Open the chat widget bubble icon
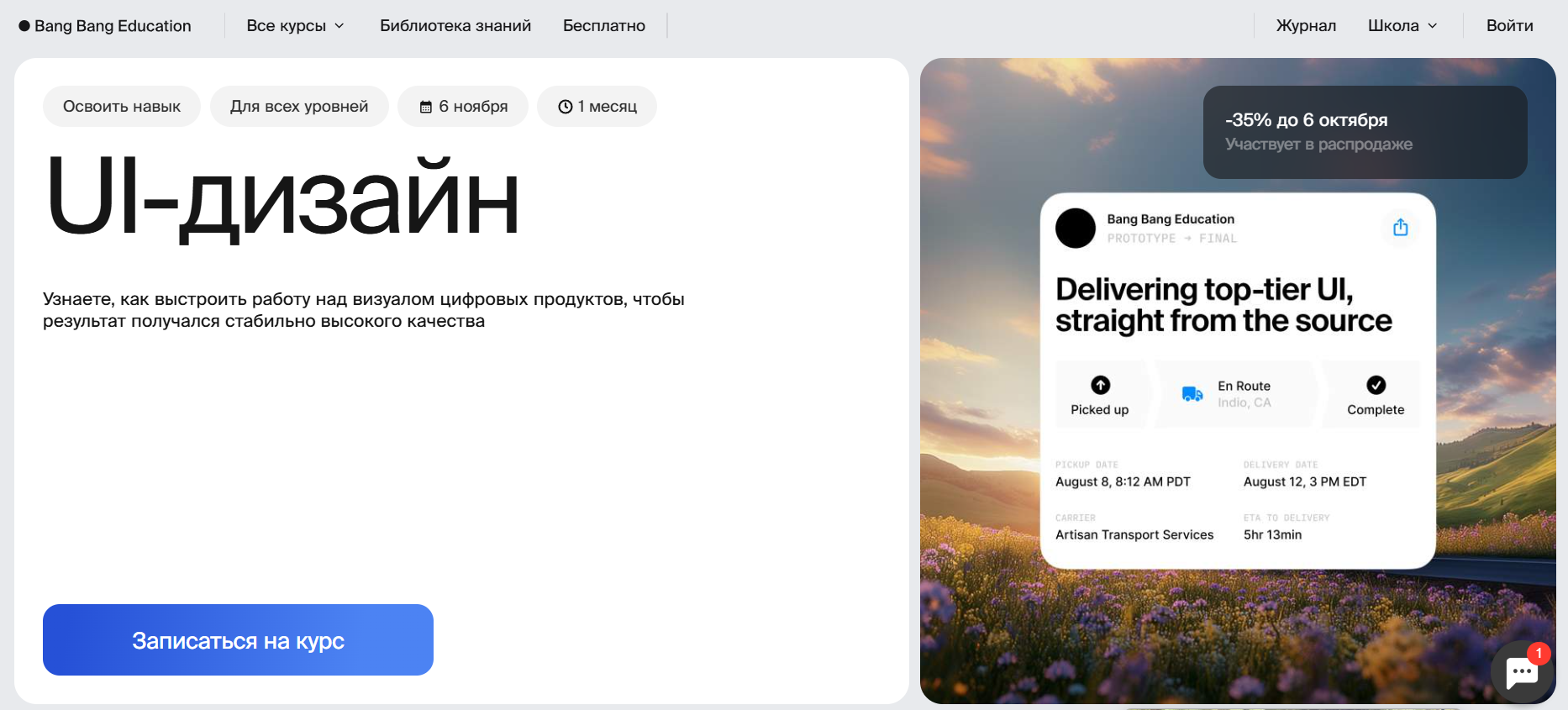This screenshot has height=710, width=1568. [x=1522, y=671]
